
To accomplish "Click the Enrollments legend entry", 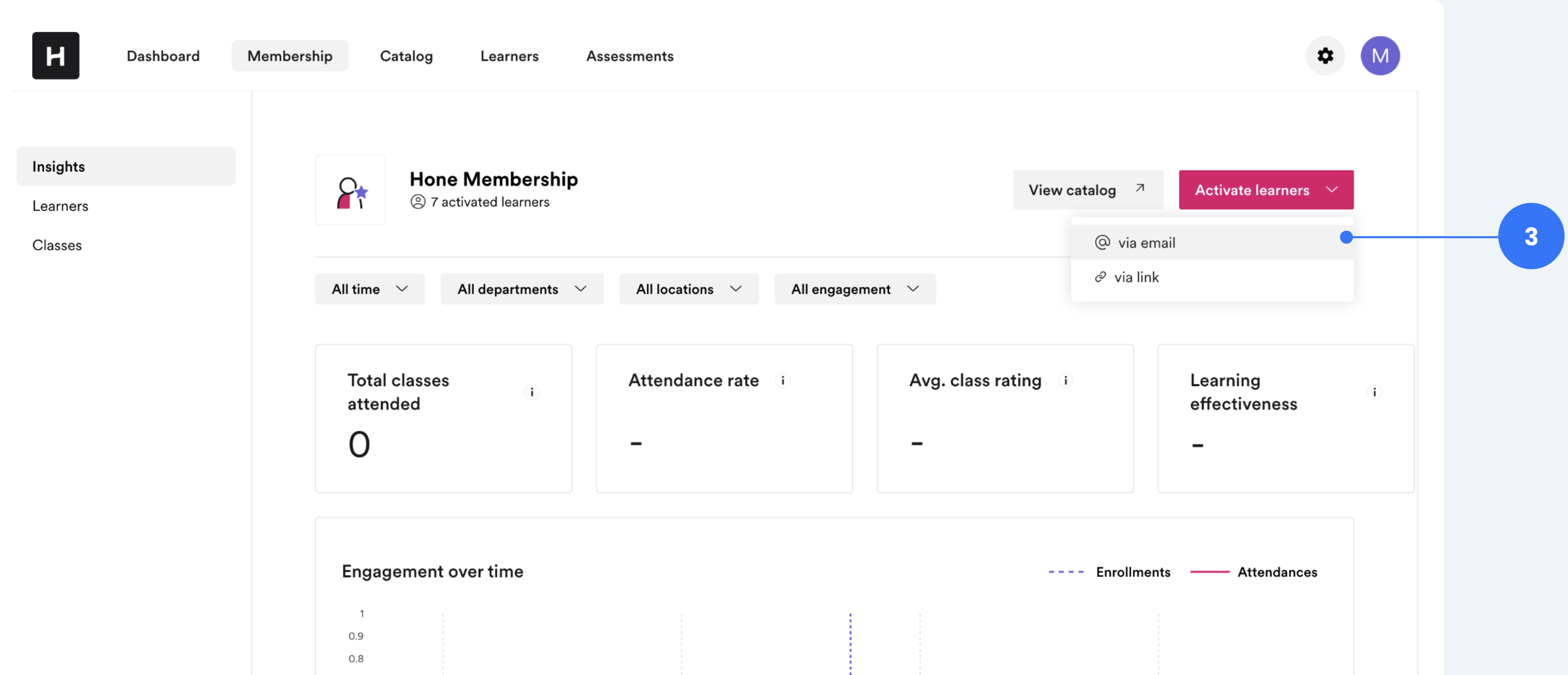I will pos(1109,572).
